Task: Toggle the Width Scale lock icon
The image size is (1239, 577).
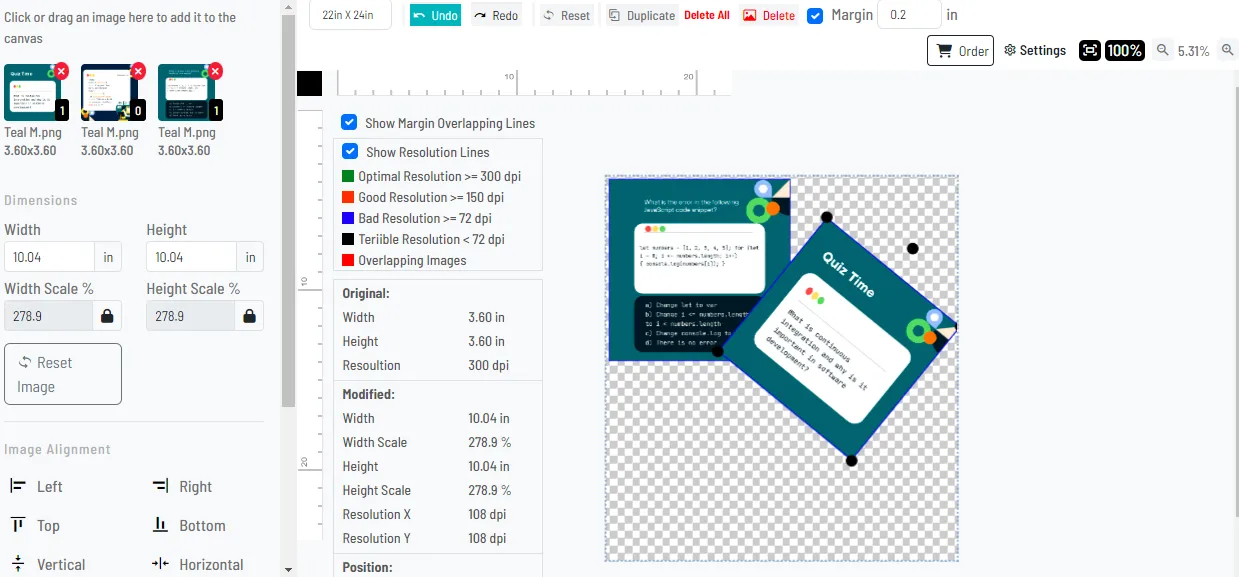Action: point(108,316)
